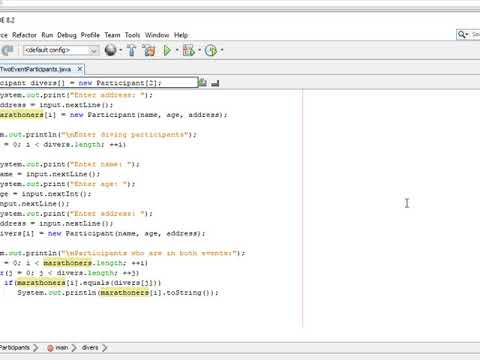480x360 pixels.
Task: Click line 'name = input.nextLine();'
Action: [x=50, y=174]
